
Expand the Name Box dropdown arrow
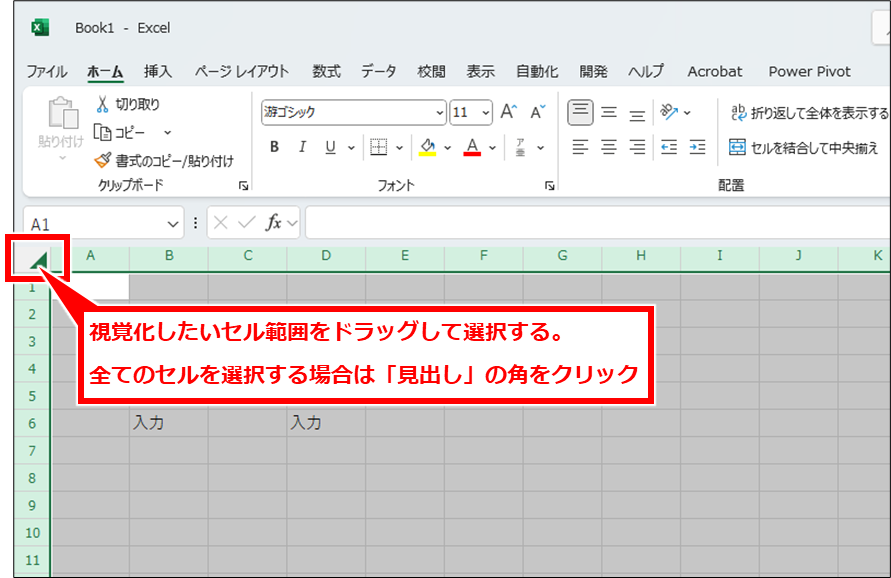point(171,223)
